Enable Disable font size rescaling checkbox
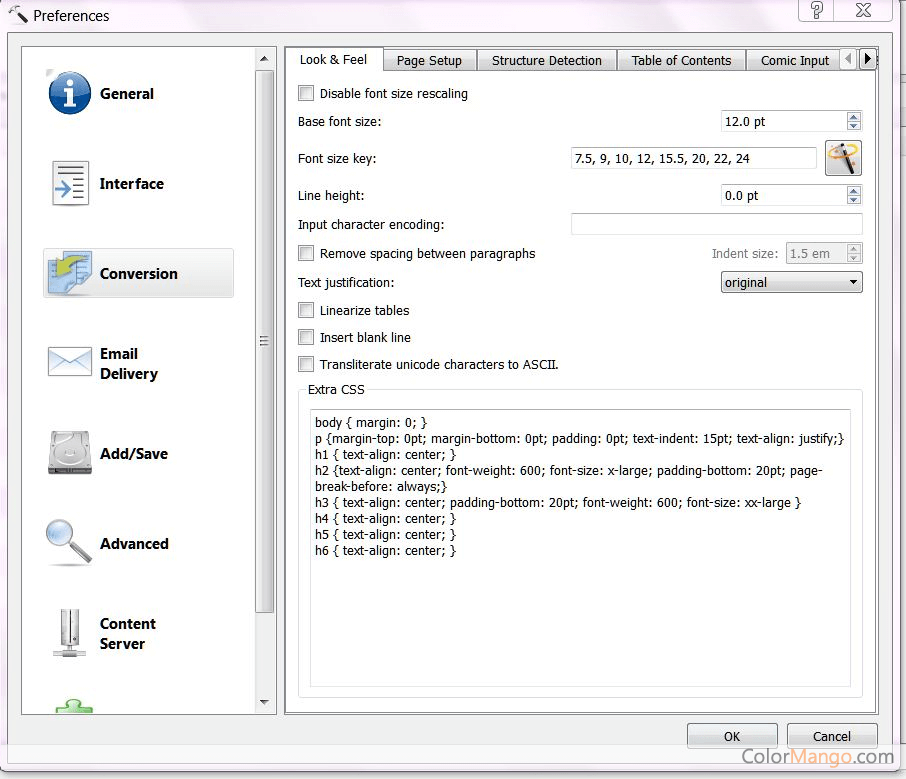This screenshot has height=779, width=906. pos(306,93)
